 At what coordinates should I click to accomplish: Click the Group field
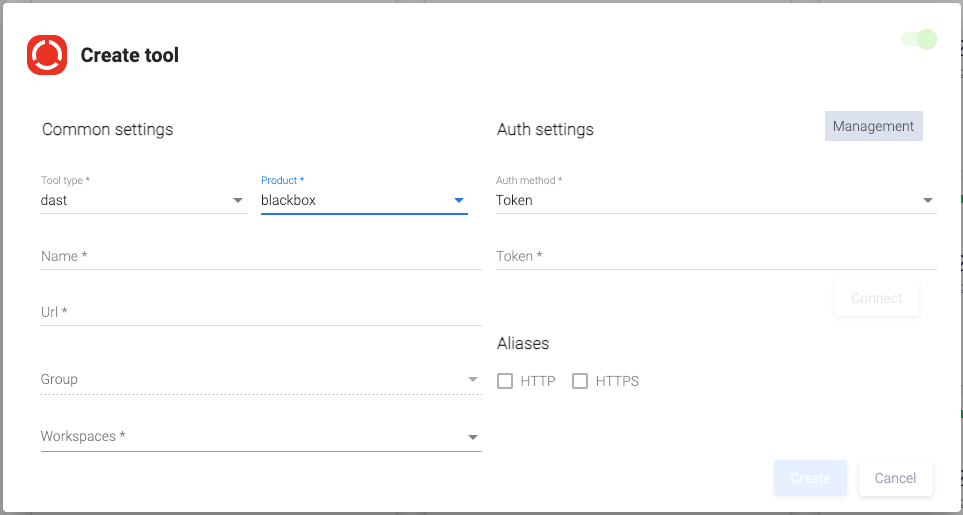[x=250, y=380]
